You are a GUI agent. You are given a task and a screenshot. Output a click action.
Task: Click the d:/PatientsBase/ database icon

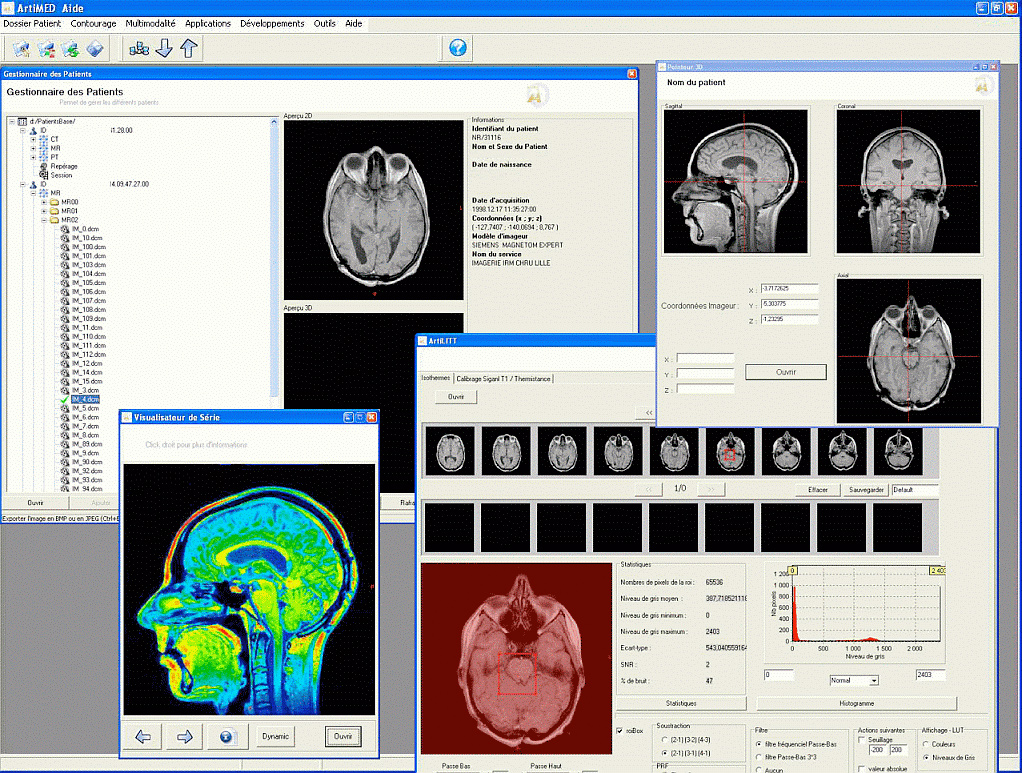click(22, 121)
